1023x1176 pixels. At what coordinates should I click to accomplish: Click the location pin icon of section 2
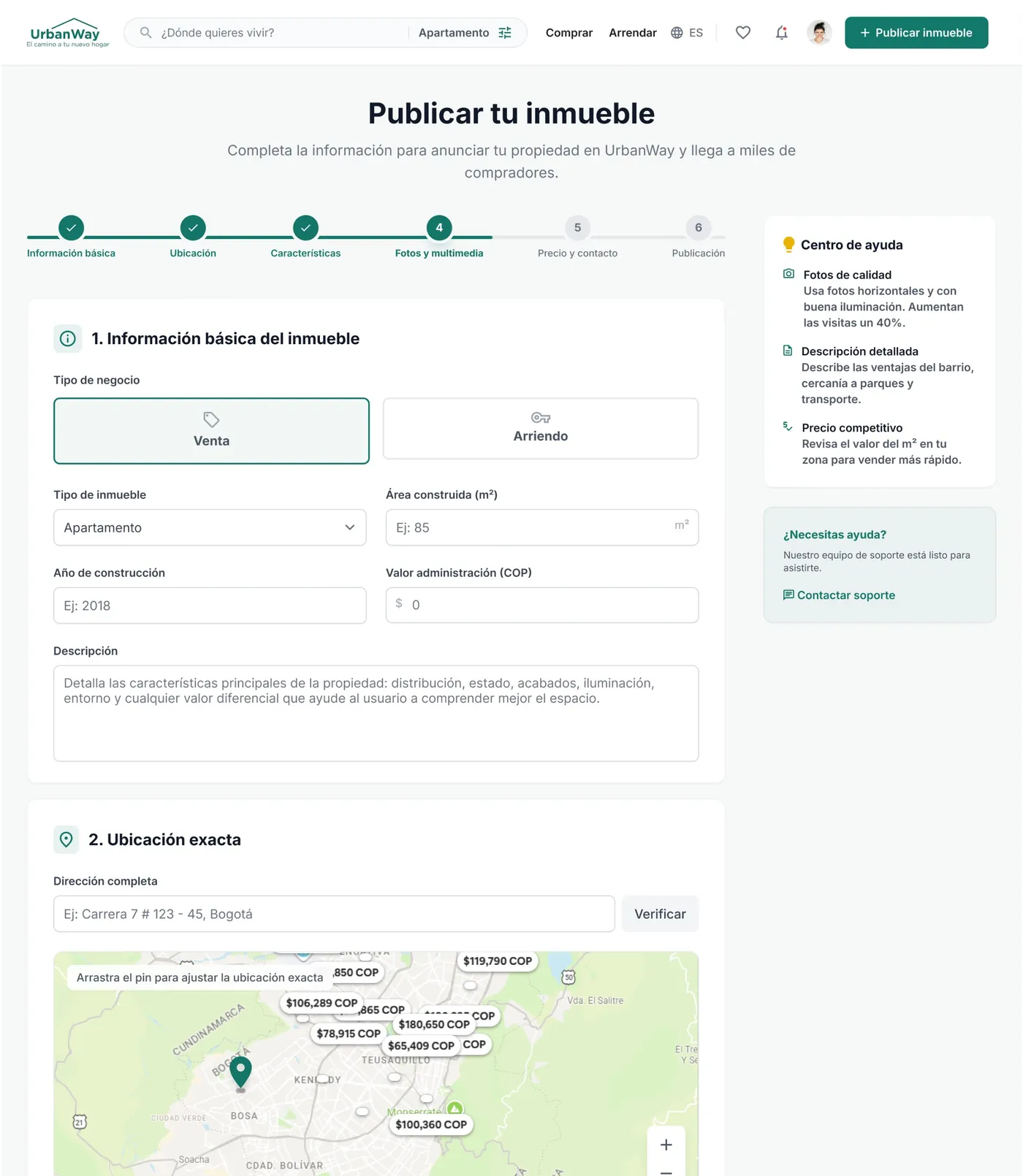[x=66, y=840]
